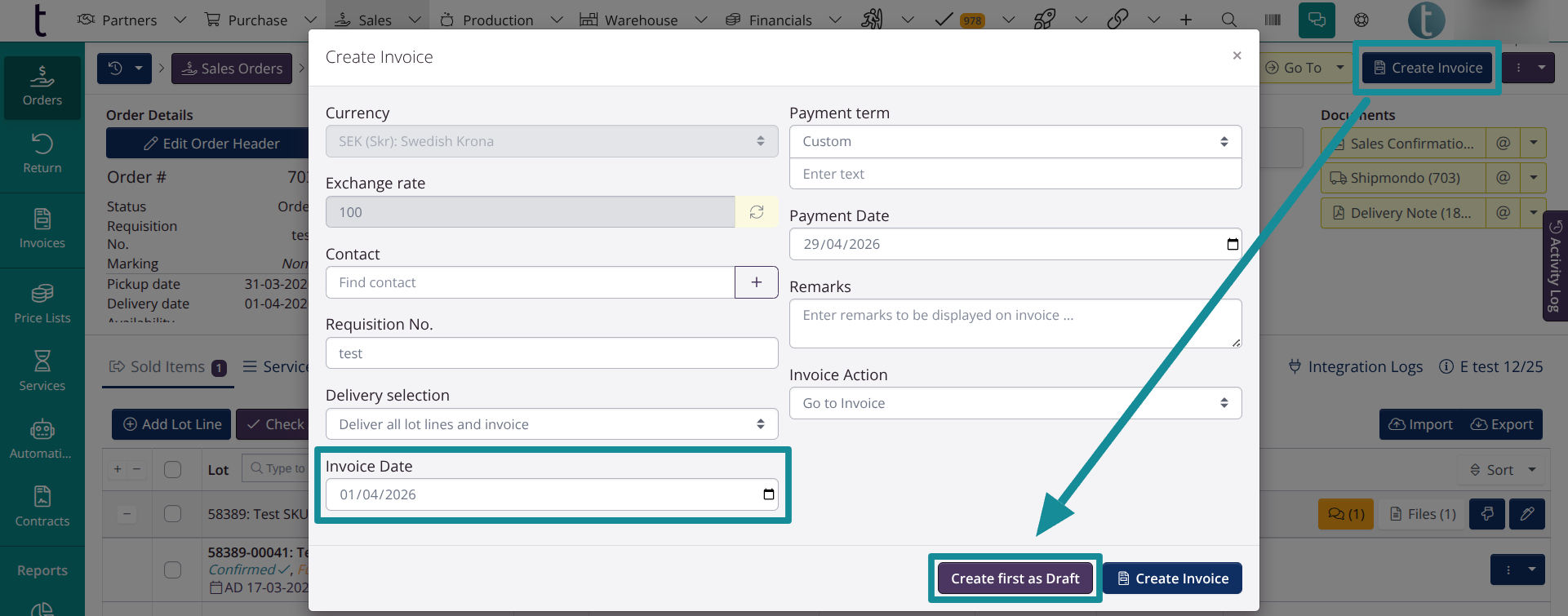Open the Invoice Date calendar picker
1568x616 pixels.
[768, 494]
